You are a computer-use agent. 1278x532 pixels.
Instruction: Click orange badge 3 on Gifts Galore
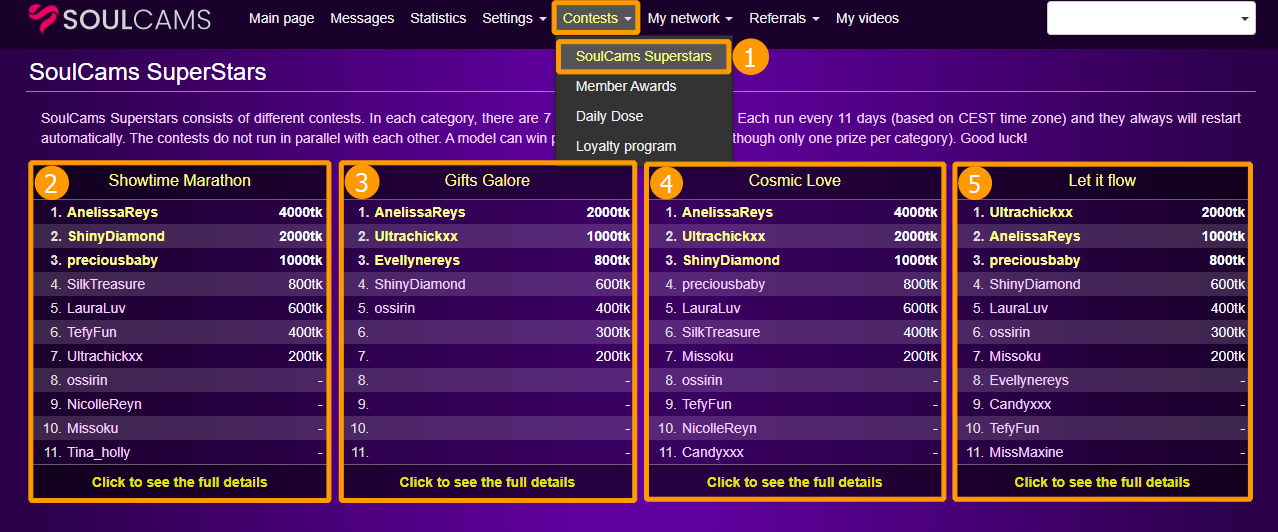pos(361,183)
